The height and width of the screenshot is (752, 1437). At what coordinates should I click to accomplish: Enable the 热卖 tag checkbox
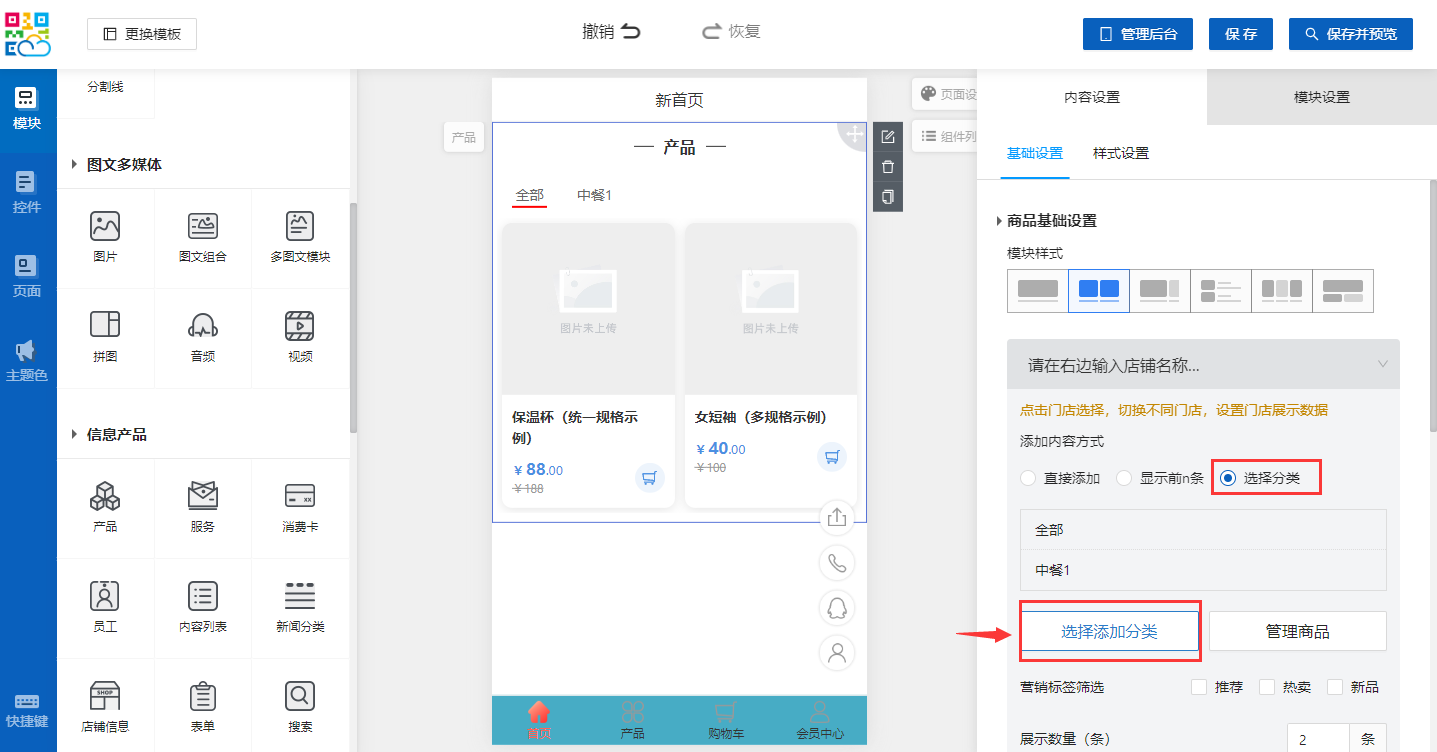1267,687
